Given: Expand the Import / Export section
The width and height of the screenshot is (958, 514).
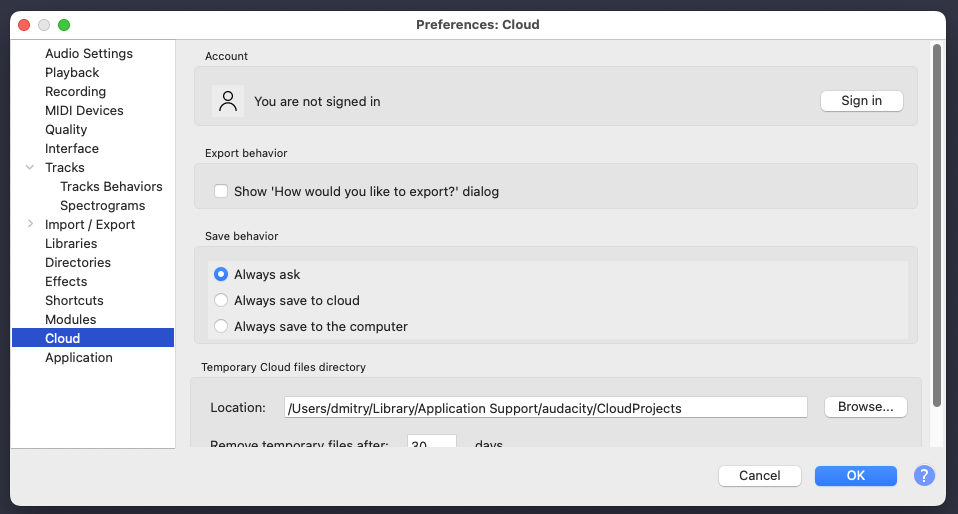Looking at the screenshot, I should 30,224.
